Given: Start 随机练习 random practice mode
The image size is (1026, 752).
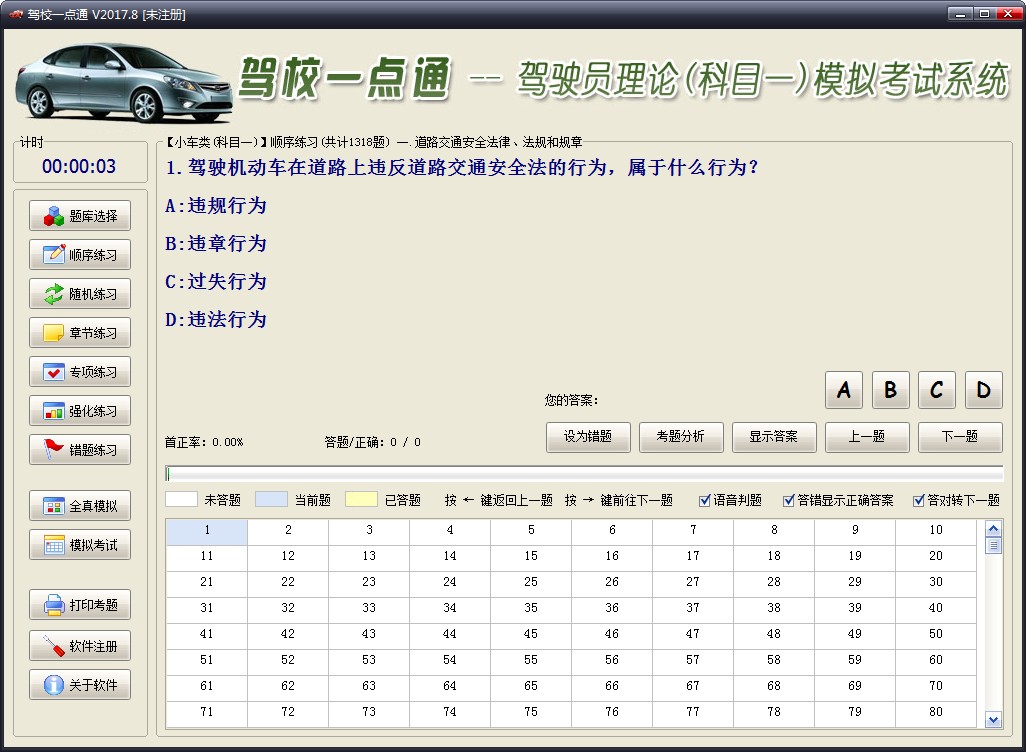Looking at the screenshot, I should coord(78,293).
